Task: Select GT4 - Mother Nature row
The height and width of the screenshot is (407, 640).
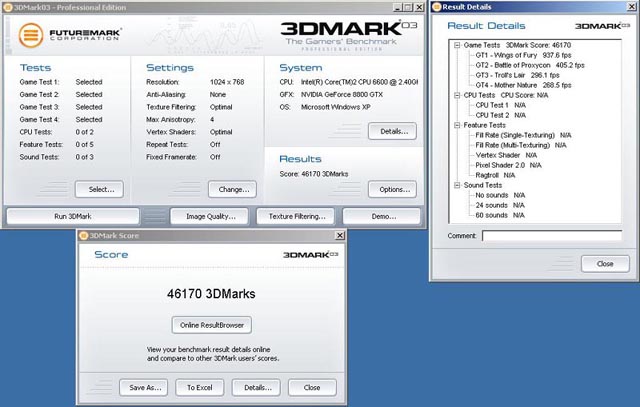Action: (523, 85)
